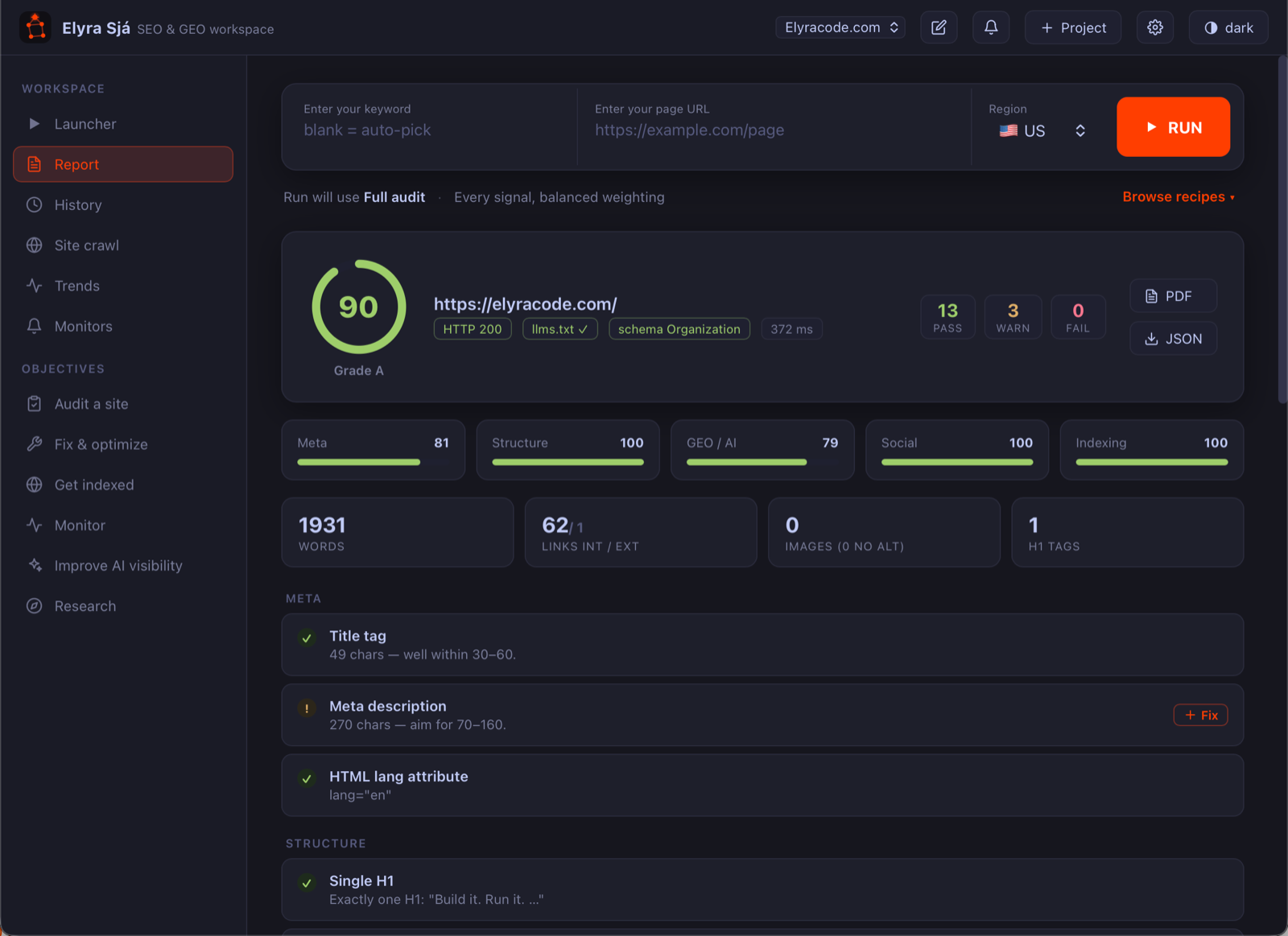
Task: Open the Elyracode.com project dropdown
Action: [840, 27]
